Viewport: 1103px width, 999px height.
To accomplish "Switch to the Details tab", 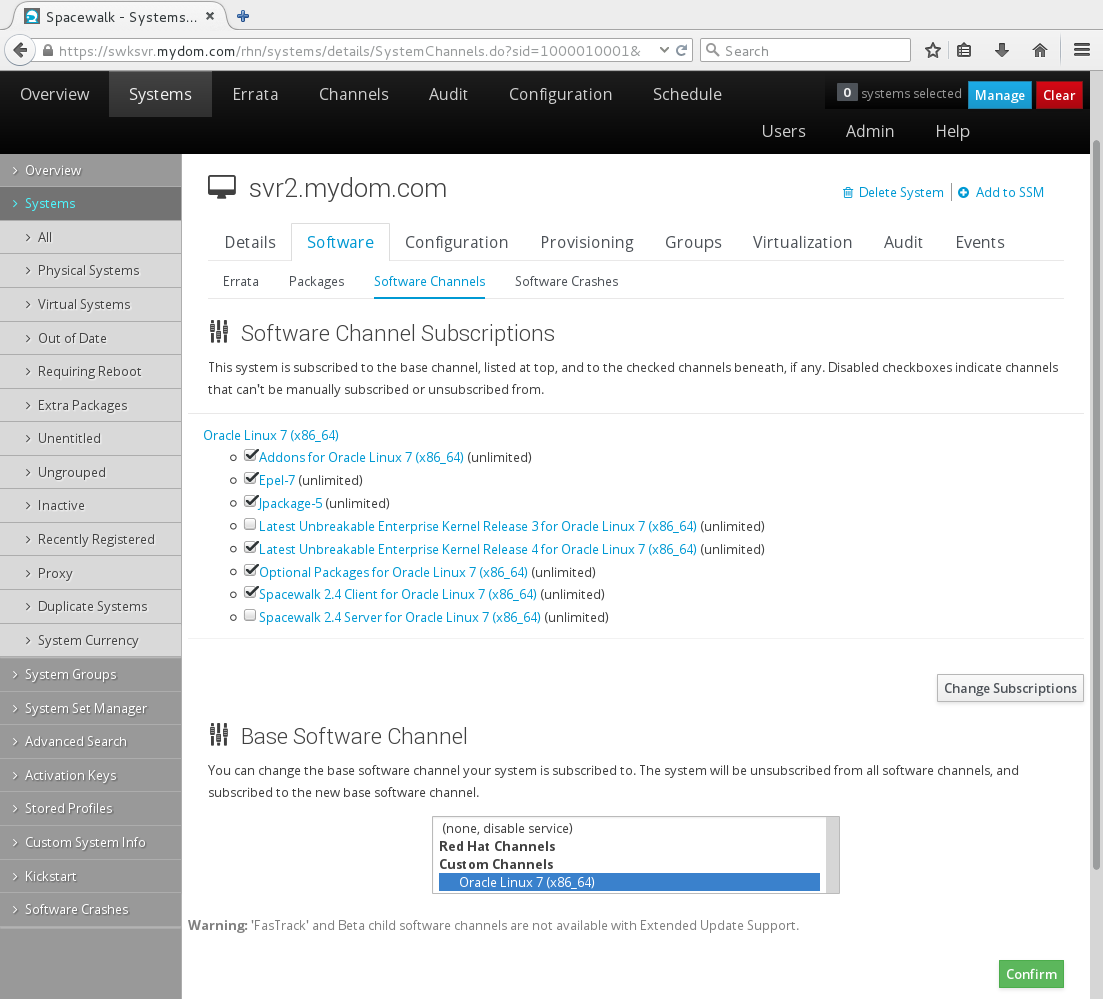I will click(250, 242).
